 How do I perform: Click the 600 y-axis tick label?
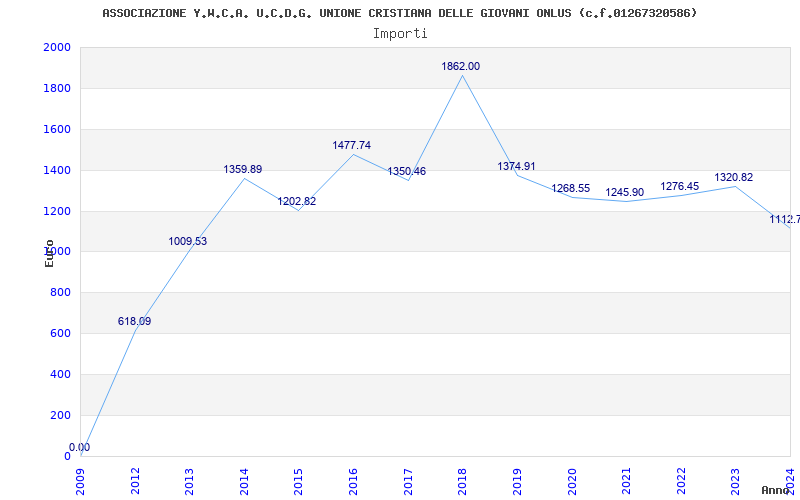[61, 334]
